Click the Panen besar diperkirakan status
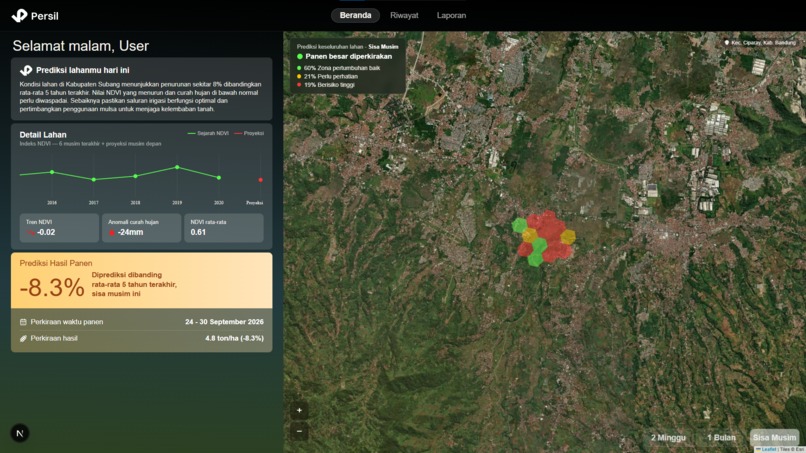Viewport: 806px width, 453px height. [344, 57]
